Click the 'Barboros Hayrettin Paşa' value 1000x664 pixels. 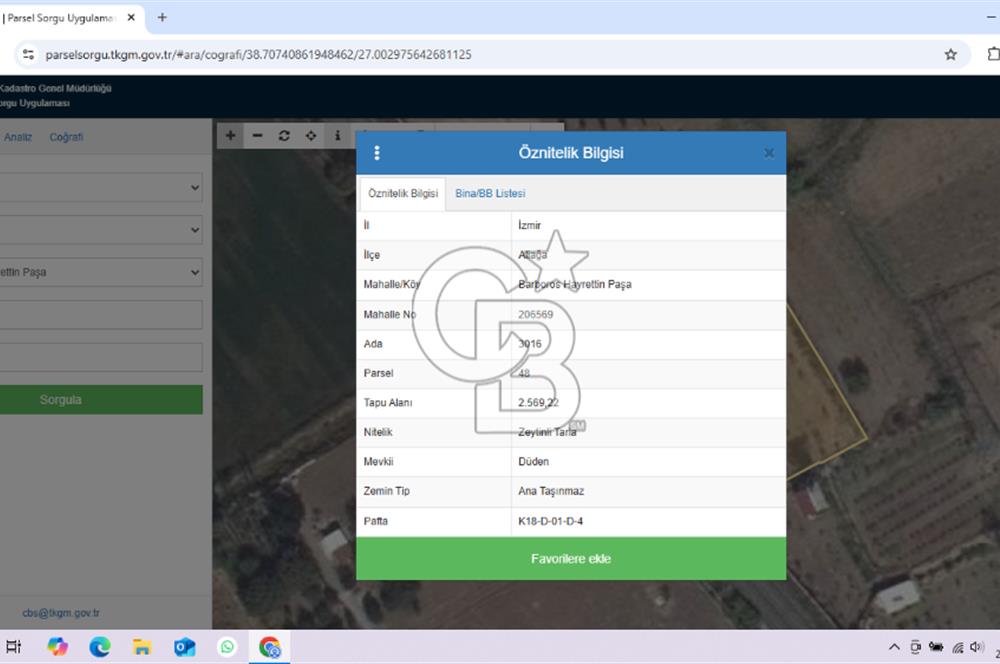pos(575,284)
